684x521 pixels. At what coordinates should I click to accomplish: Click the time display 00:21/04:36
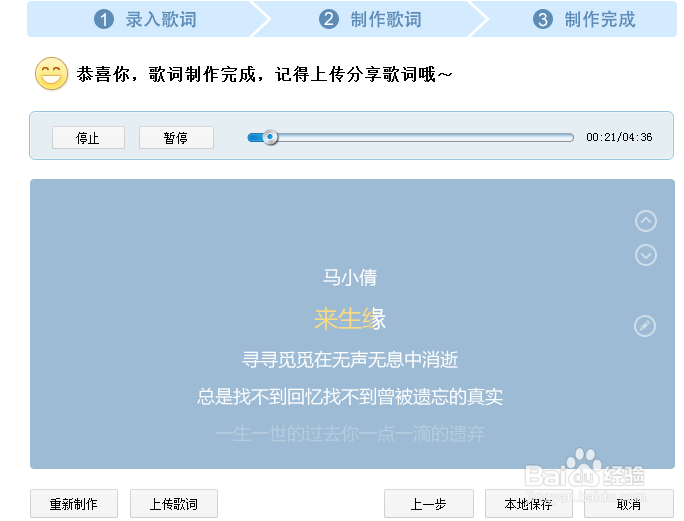tap(619, 137)
